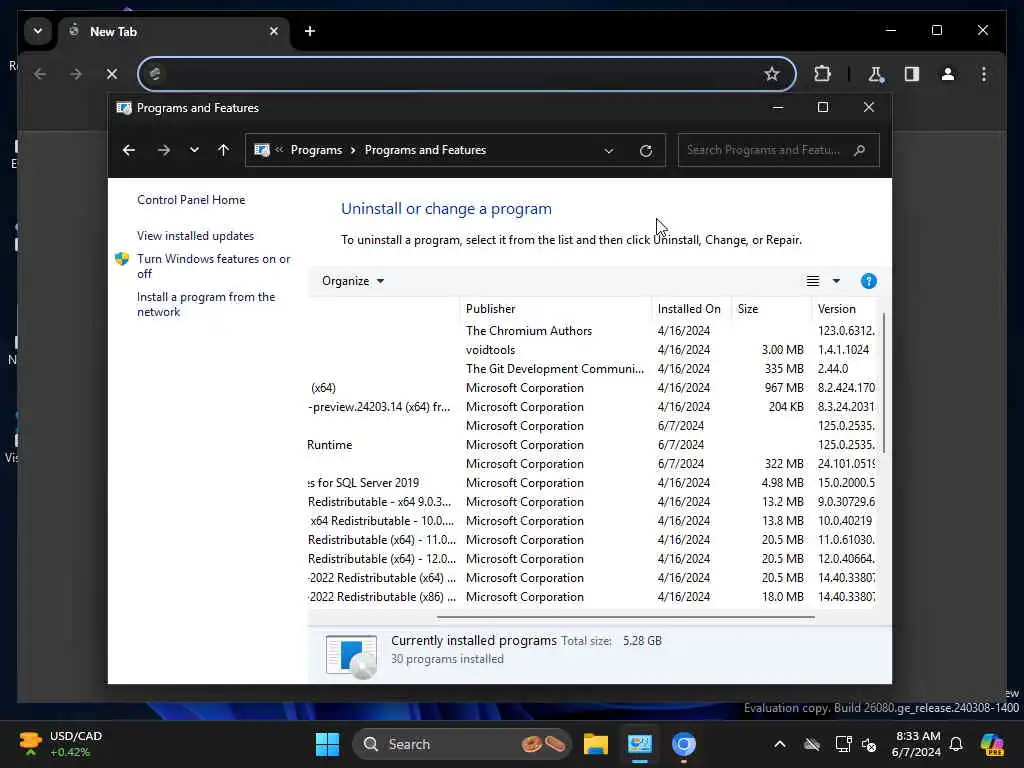Open the USD/CAD widget on taskbar
1024x768 pixels.
(x=61, y=744)
